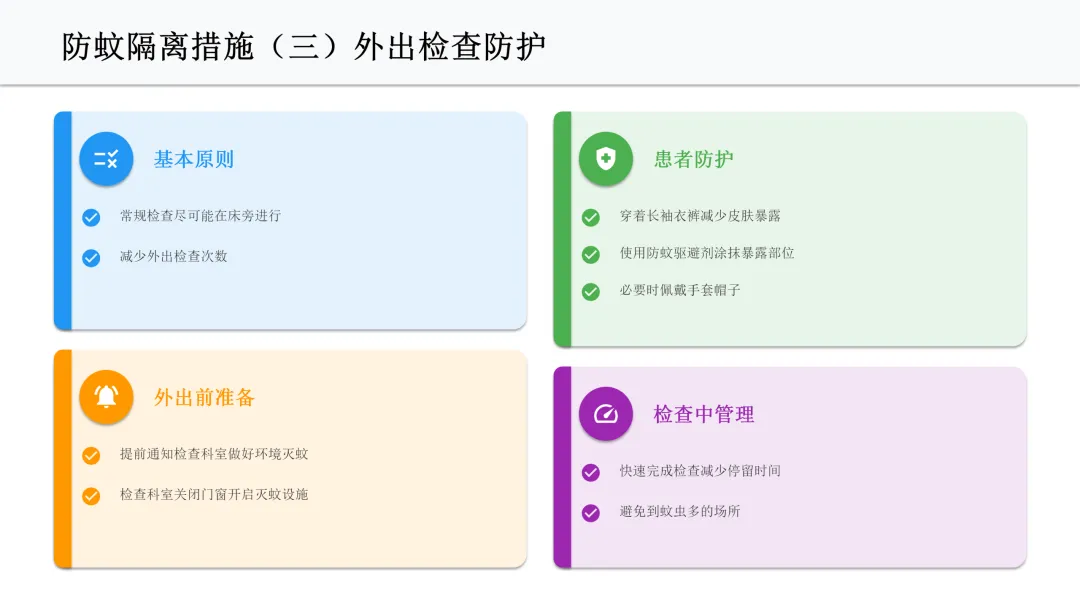Click the blue checkmark beside 减少外出检查次数
Screen dimensions: 1080x608
pos(91,257)
